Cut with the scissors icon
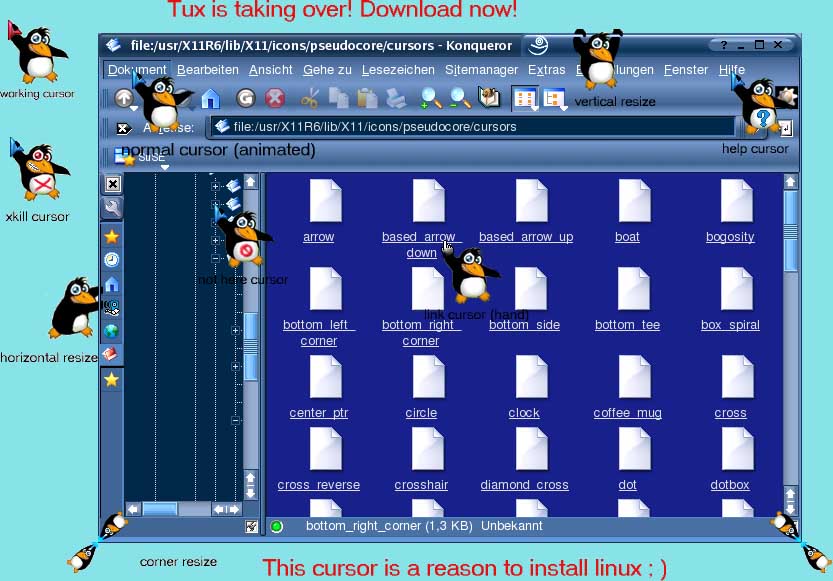 [x=310, y=98]
